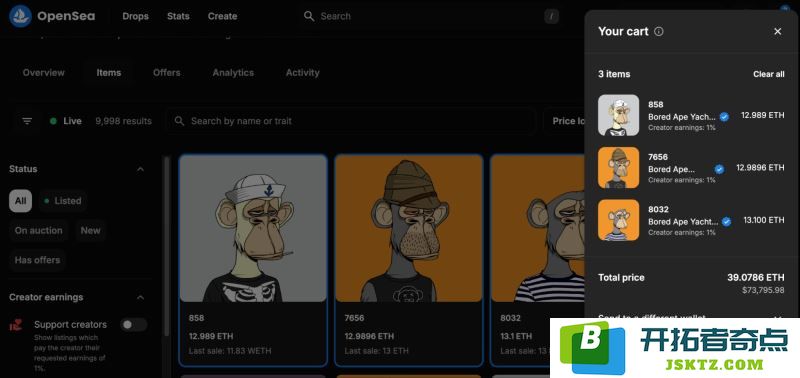Select the On auction filter
This screenshot has height=378, width=800.
pyautogui.click(x=38, y=231)
